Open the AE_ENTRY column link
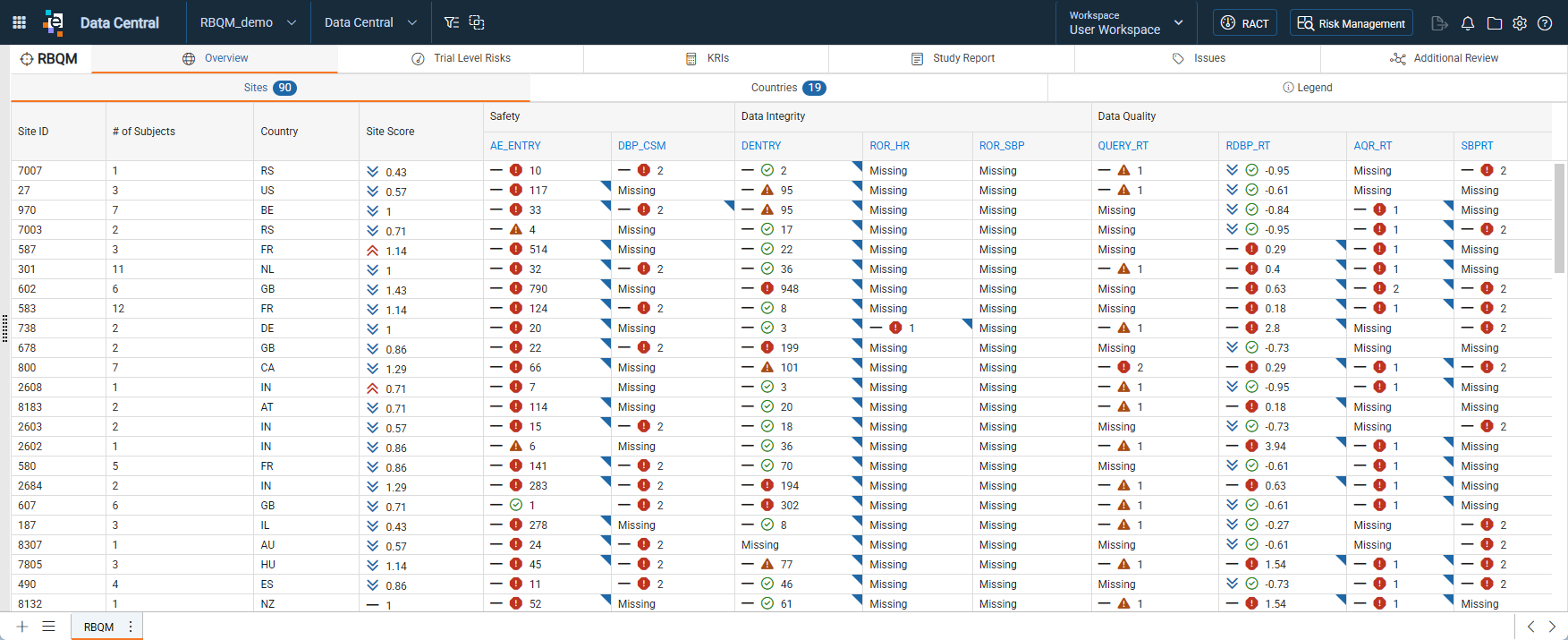 click(515, 146)
